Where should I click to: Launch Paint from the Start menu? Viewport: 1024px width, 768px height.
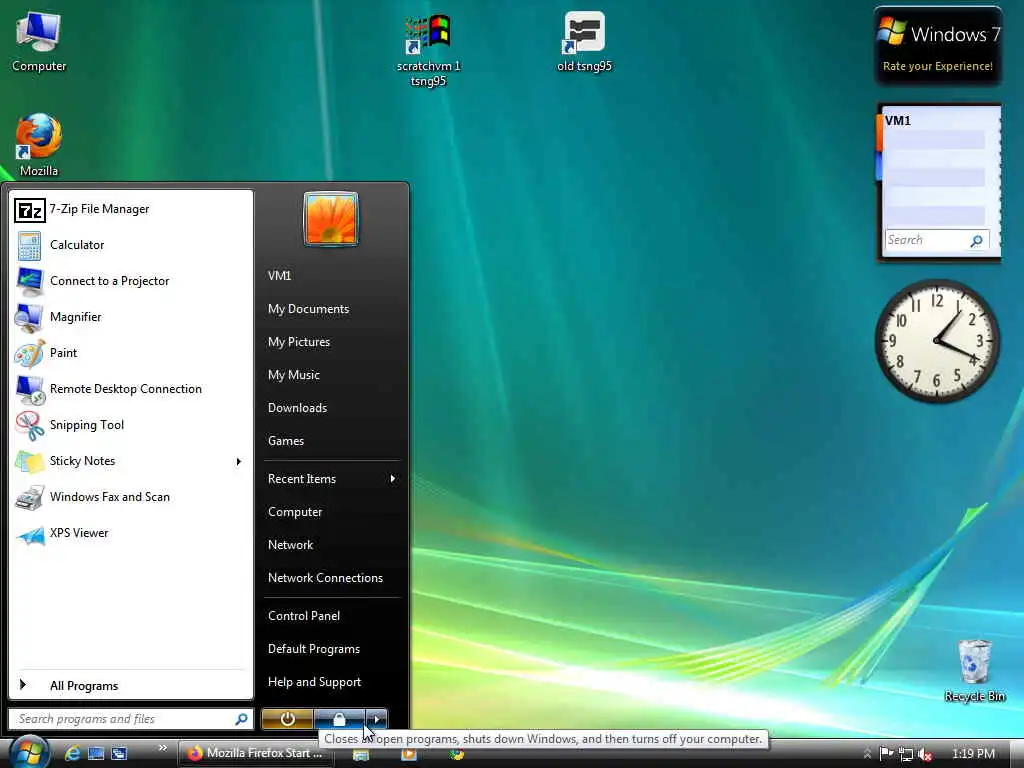[x=131, y=353]
